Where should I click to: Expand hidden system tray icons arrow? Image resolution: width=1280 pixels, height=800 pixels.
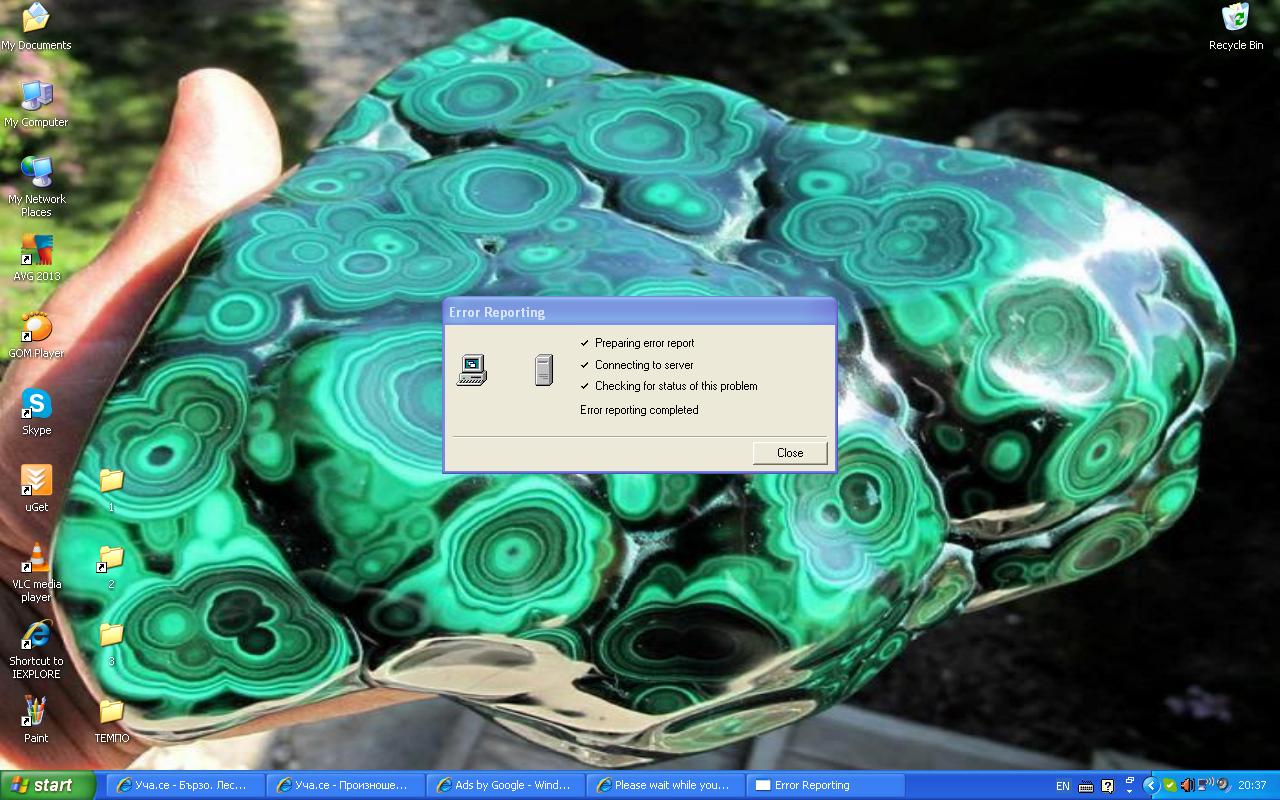click(1150, 785)
